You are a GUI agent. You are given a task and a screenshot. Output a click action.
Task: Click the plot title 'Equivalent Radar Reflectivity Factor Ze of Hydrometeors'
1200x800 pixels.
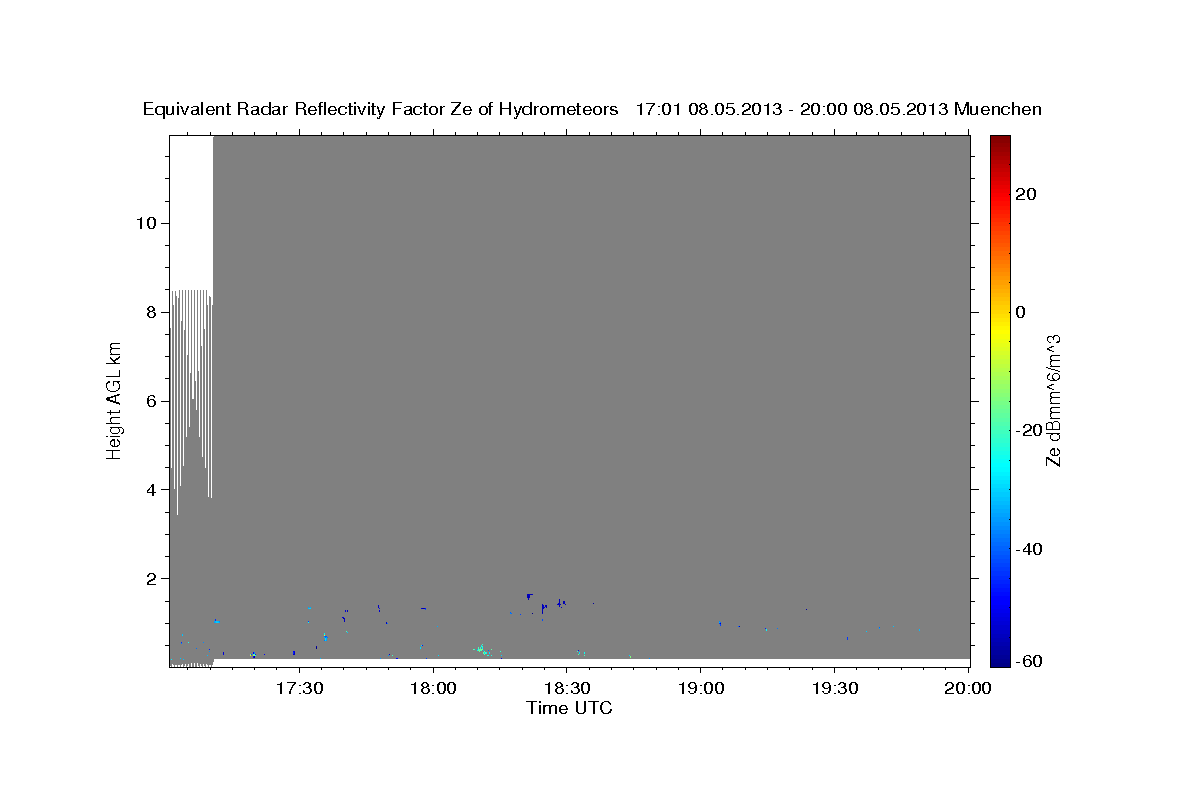[380, 110]
